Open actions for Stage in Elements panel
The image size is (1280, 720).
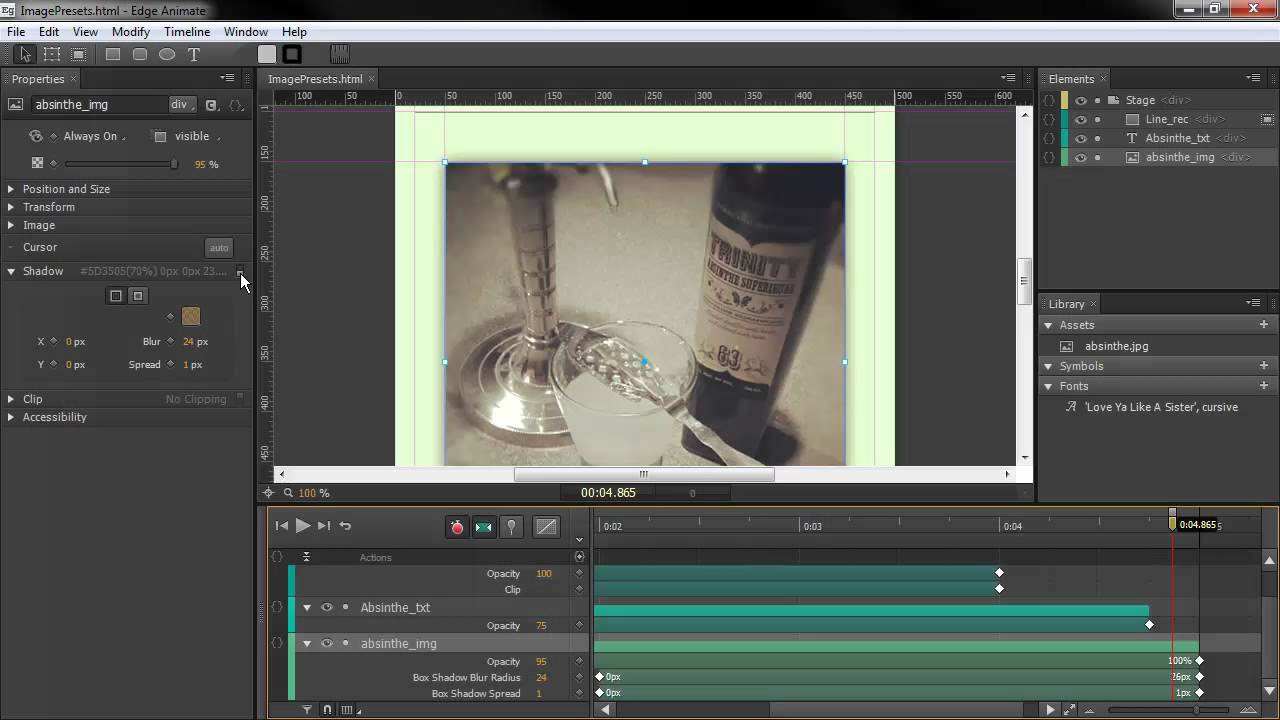[x=1049, y=100]
